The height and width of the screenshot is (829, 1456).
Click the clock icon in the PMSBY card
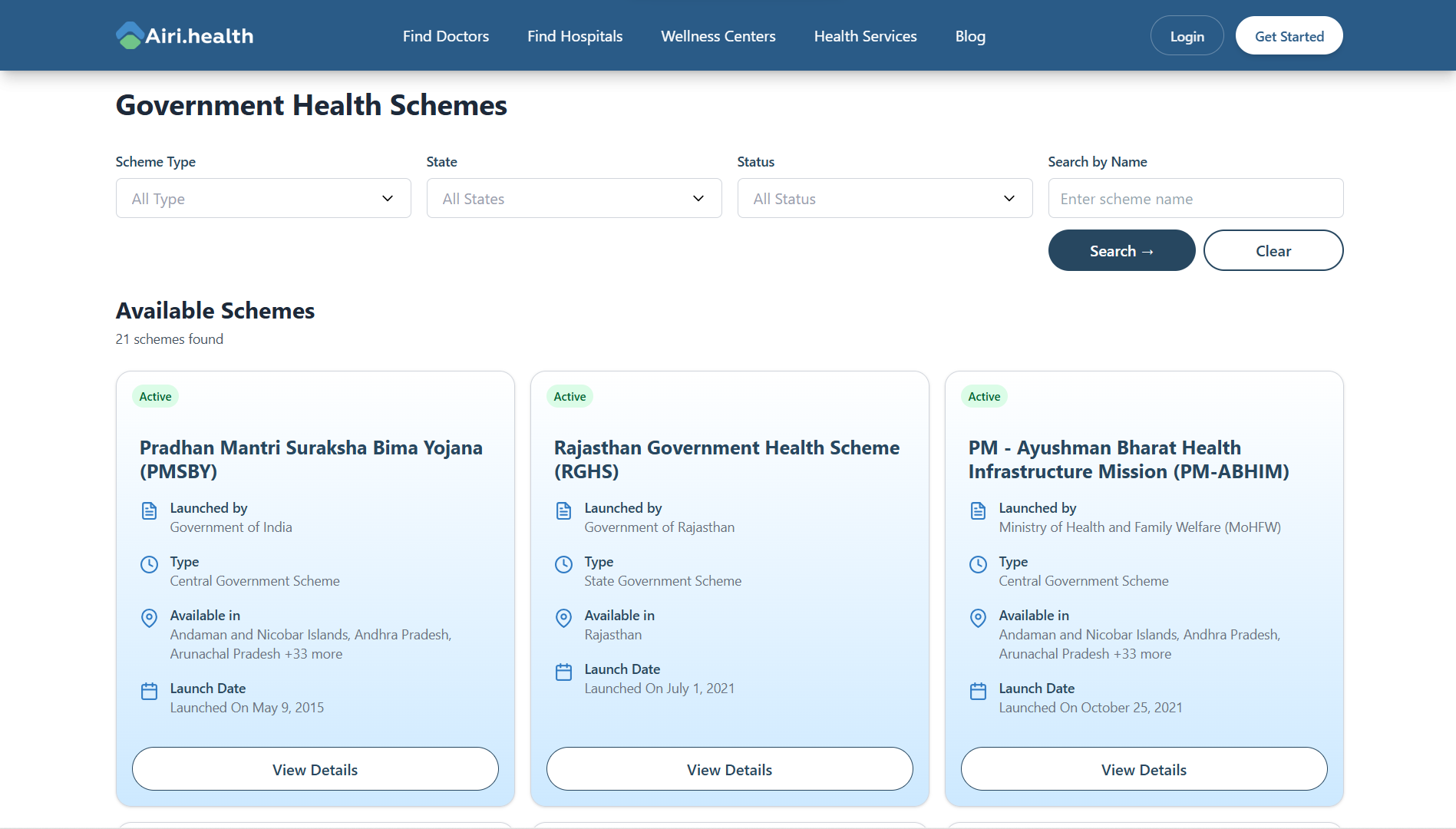click(149, 564)
